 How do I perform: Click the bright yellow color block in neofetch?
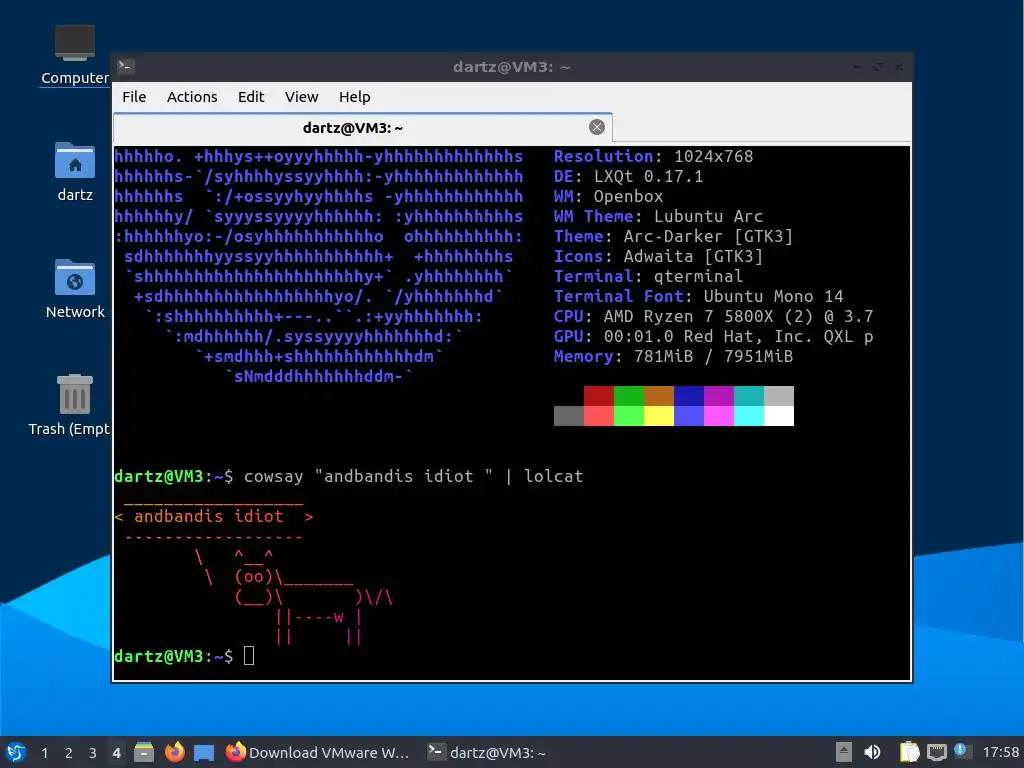tap(658, 416)
